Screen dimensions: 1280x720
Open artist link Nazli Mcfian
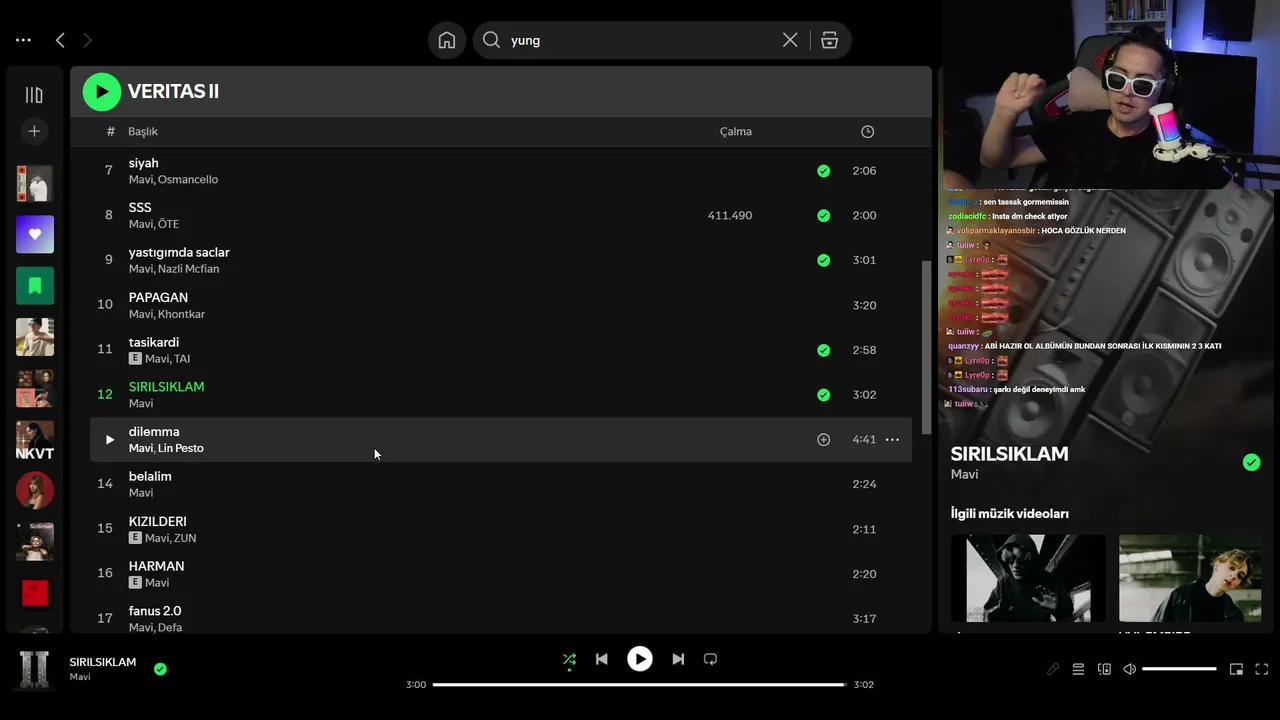(x=188, y=269)
